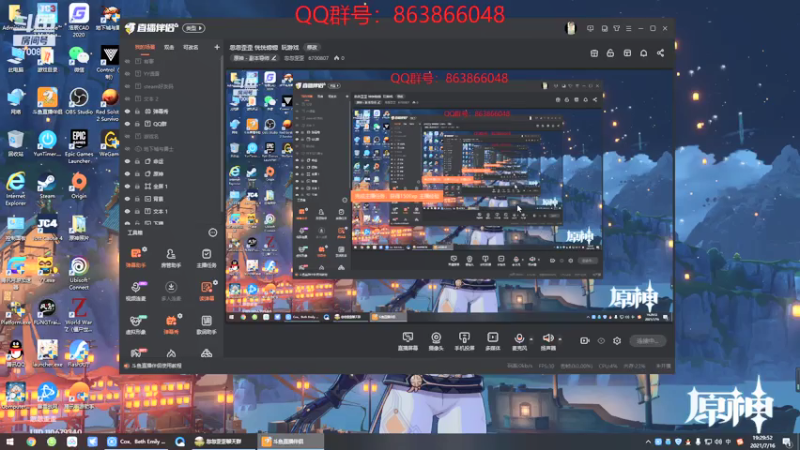
Task: Click the share icon in top-right toolbar
Action: pos(660,53)
